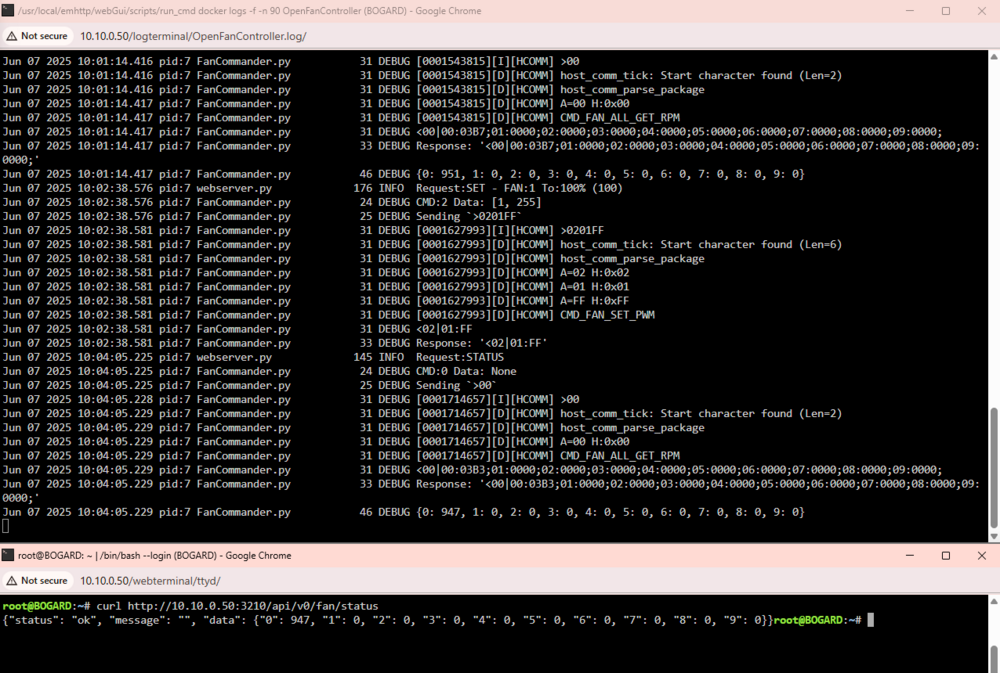The width and height of the screenshot is (1000, 673).
Task: Minimize the OpenFanController log window
Action: (x=910, y=11)
